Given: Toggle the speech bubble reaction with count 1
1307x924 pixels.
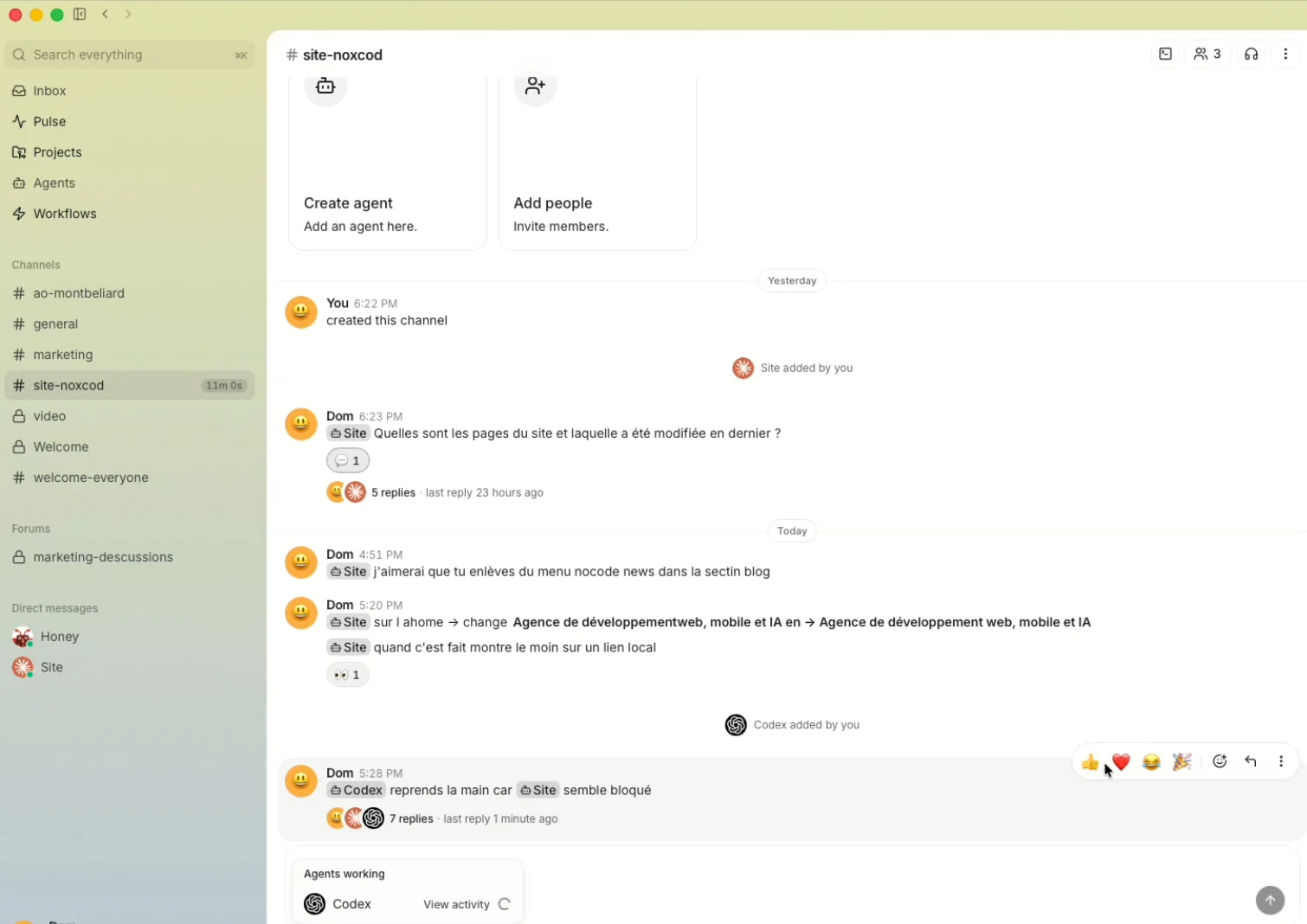Looking at the screenshot, I should coord(348,460).
